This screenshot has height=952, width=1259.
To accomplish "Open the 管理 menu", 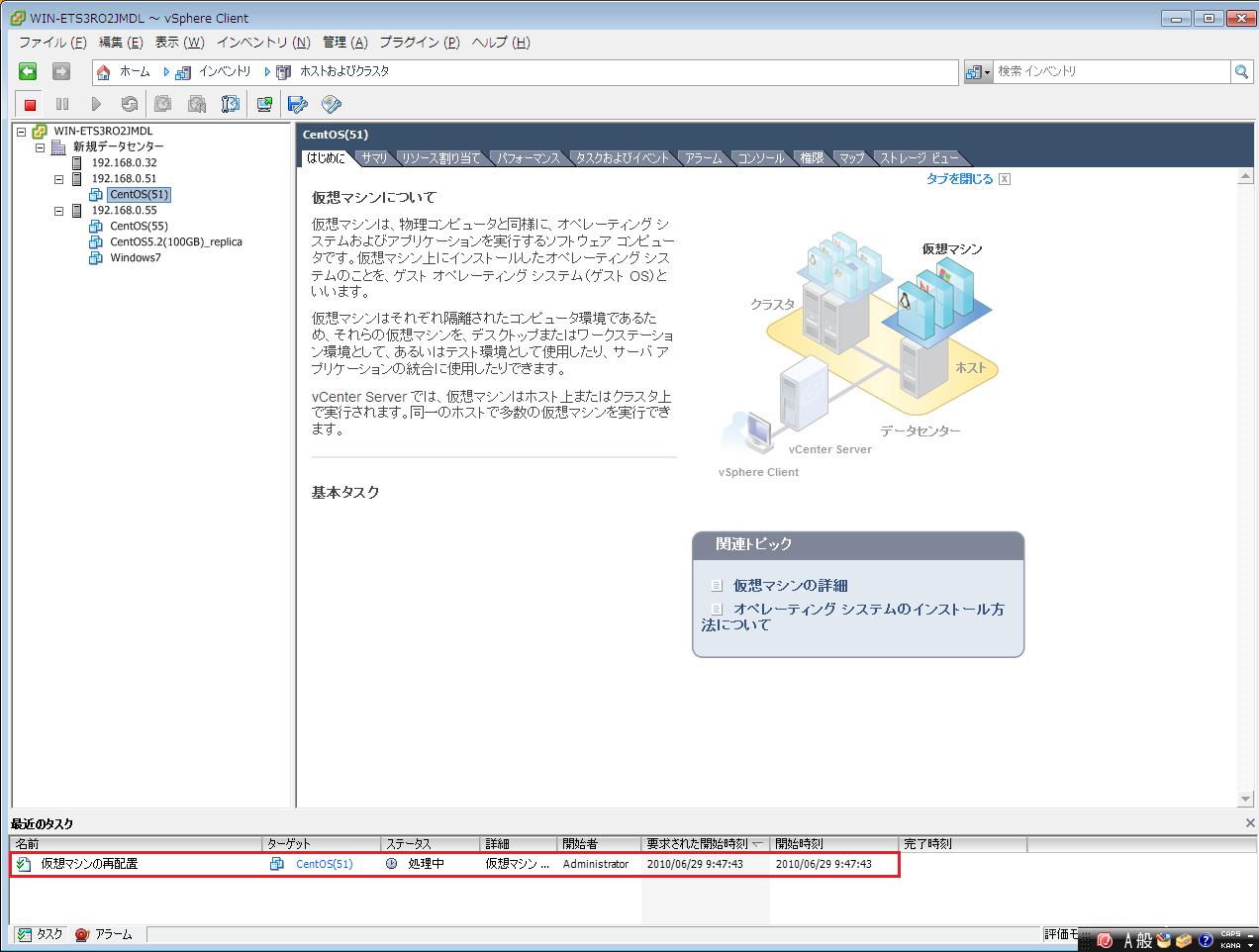I will click(344, 43).
